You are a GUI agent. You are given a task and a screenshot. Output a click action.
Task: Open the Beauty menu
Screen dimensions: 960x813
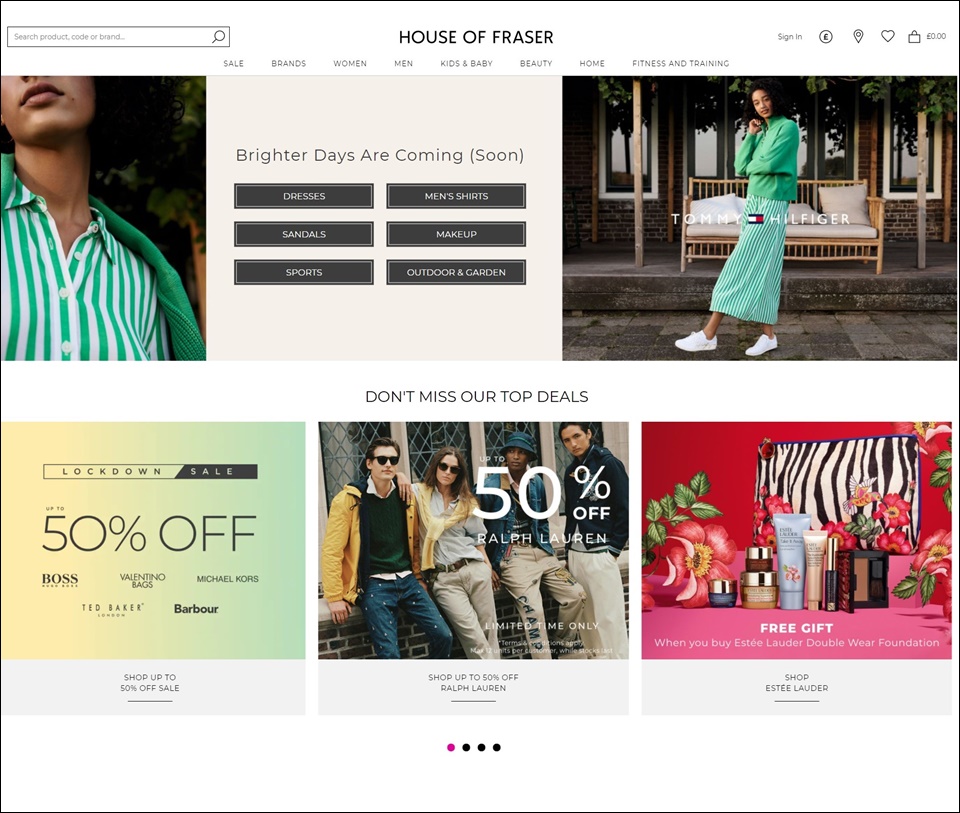coord(536,64)
